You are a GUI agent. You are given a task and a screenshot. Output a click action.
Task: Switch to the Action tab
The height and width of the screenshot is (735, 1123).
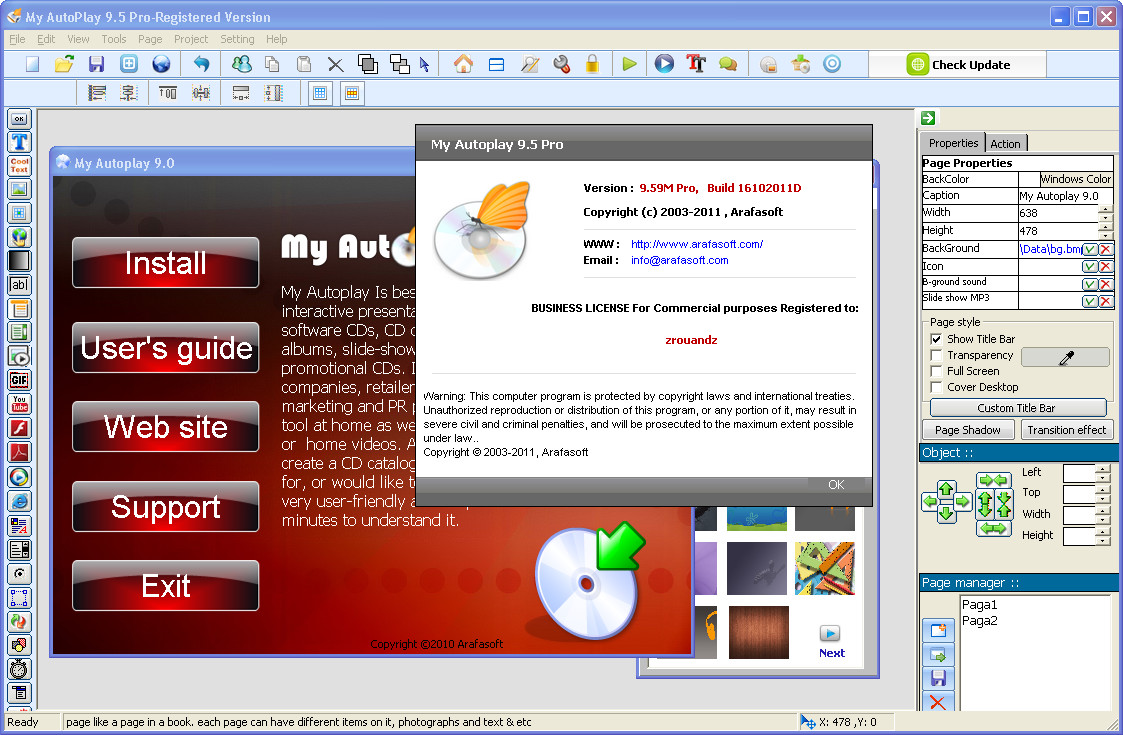coord(1006,143)
